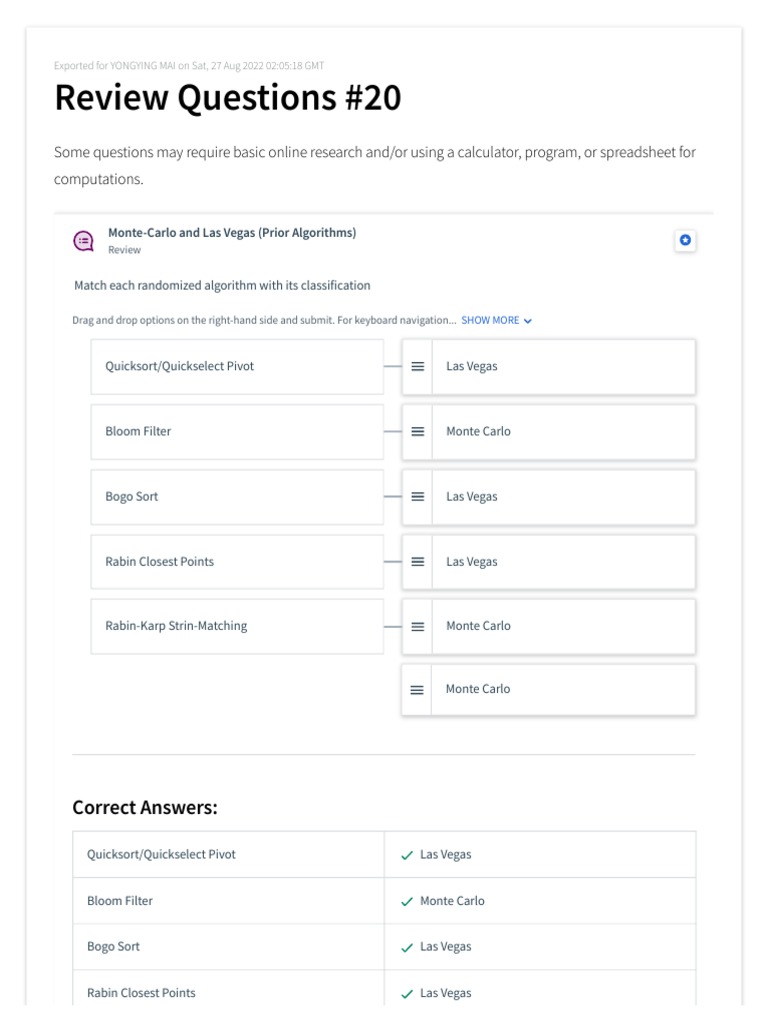Grab drag handle beside Quicksort/Quickselect Pivot answer
This screenshot has width=768, height=1024.
point(418,367)
